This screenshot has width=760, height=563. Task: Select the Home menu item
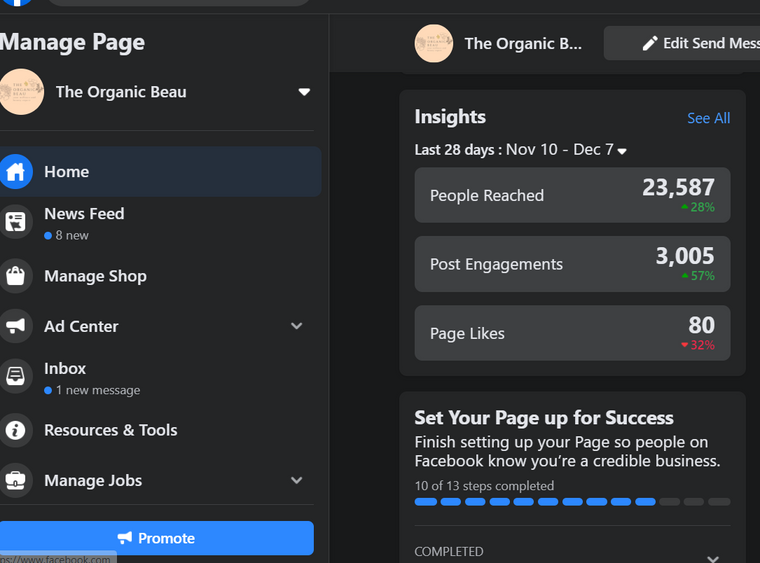click(x=160, y=172)
